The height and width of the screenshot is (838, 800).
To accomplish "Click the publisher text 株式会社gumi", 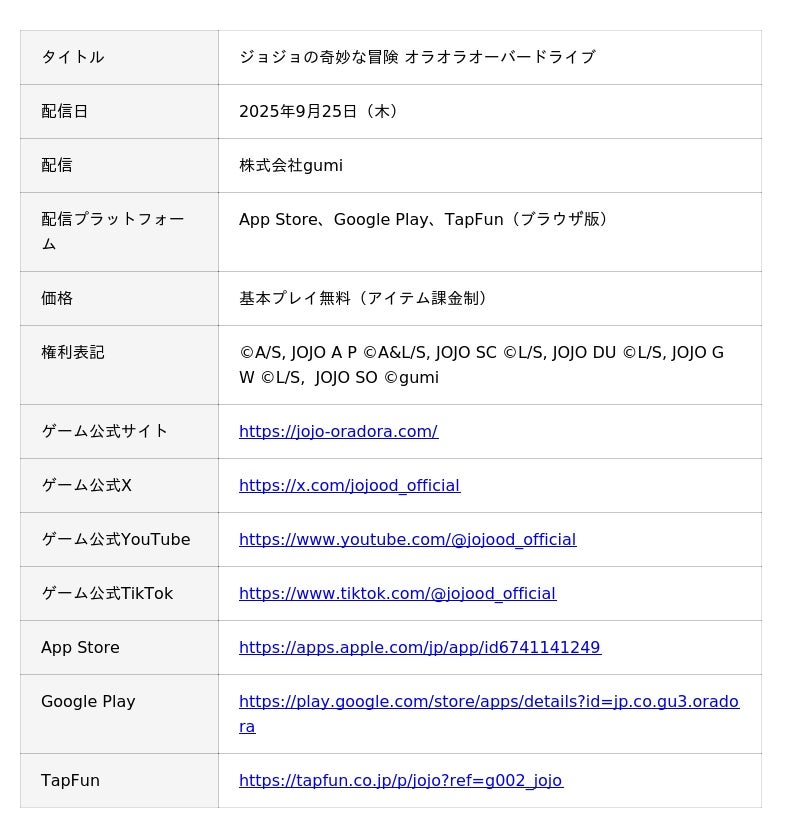I will [x=290, y=165].
